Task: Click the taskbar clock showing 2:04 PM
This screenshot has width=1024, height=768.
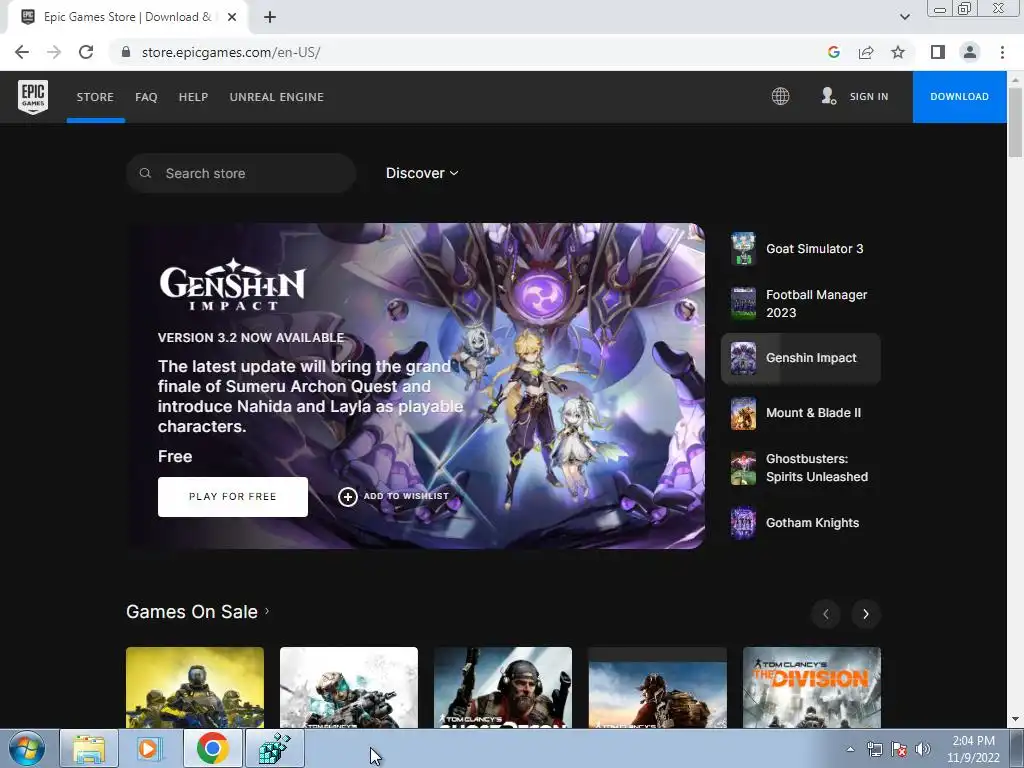Action: pyautogui.click(x=973, y=749)
